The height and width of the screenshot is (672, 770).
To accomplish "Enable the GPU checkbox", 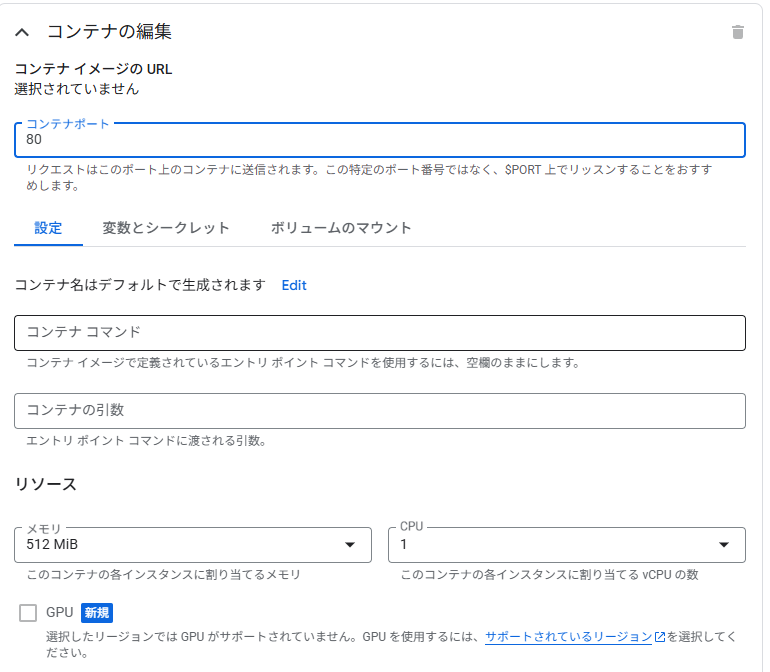I will pyautogui.click(x=28, y=613).
